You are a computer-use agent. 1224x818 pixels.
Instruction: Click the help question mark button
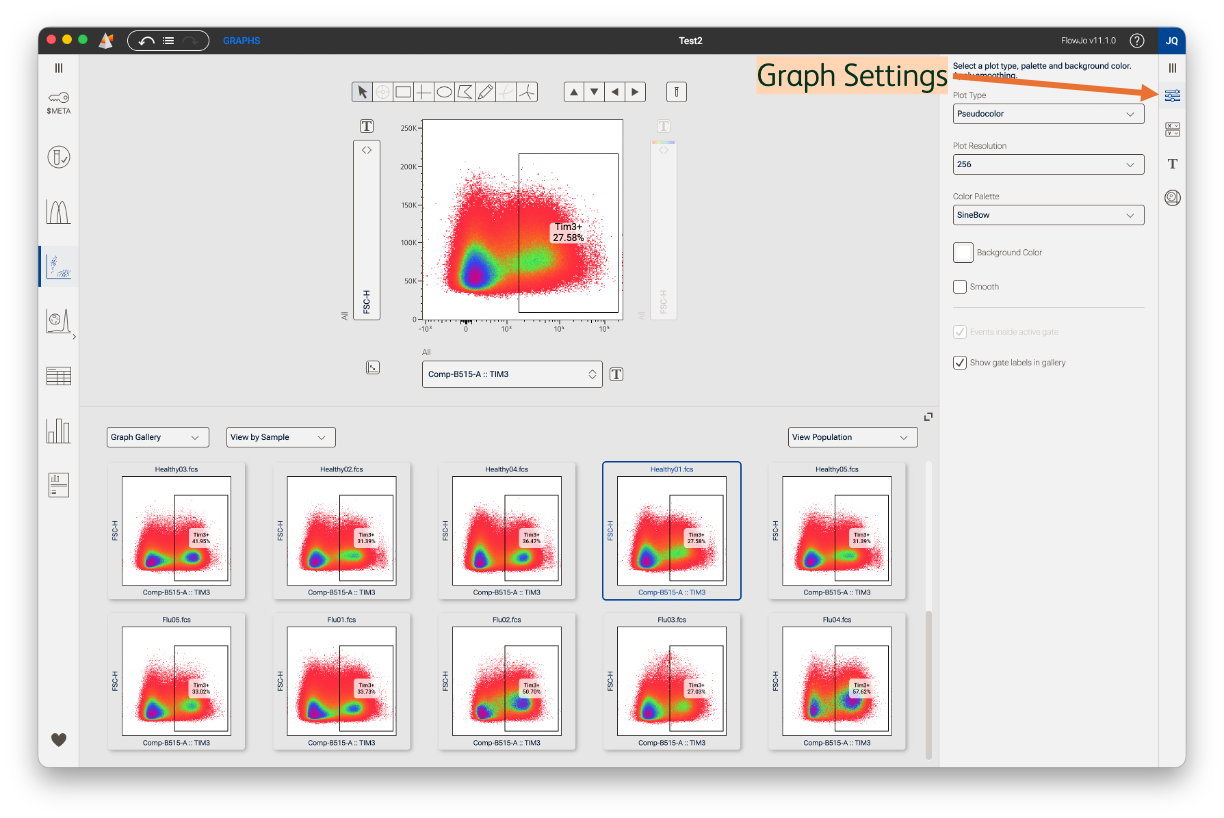click(1136, 41)
